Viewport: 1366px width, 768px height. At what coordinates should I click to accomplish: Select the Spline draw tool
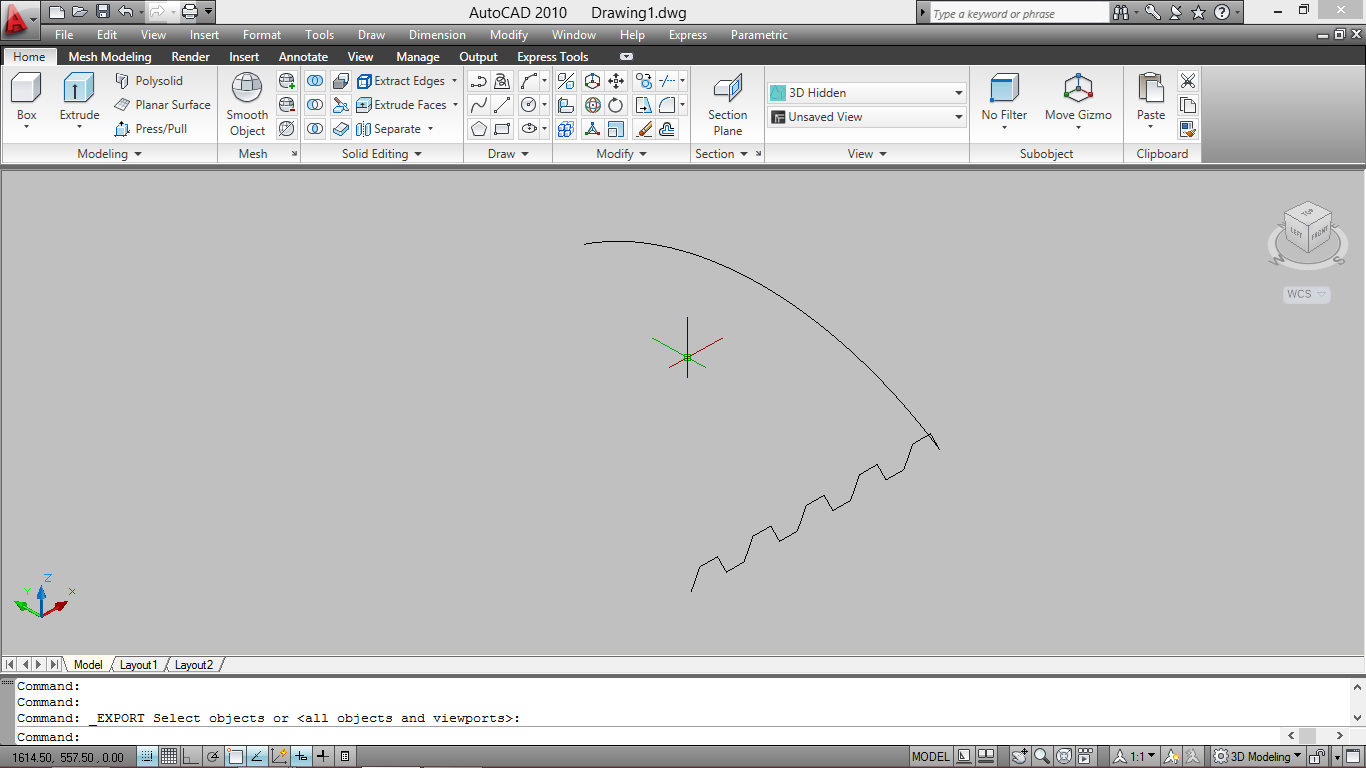(x=479, y=105)
